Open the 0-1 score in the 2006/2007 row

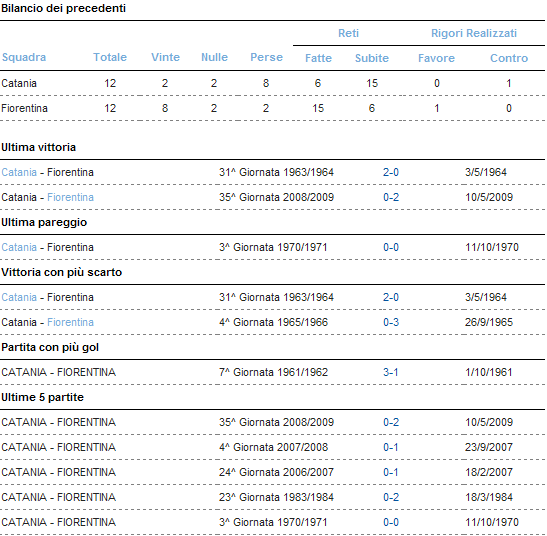390,472
